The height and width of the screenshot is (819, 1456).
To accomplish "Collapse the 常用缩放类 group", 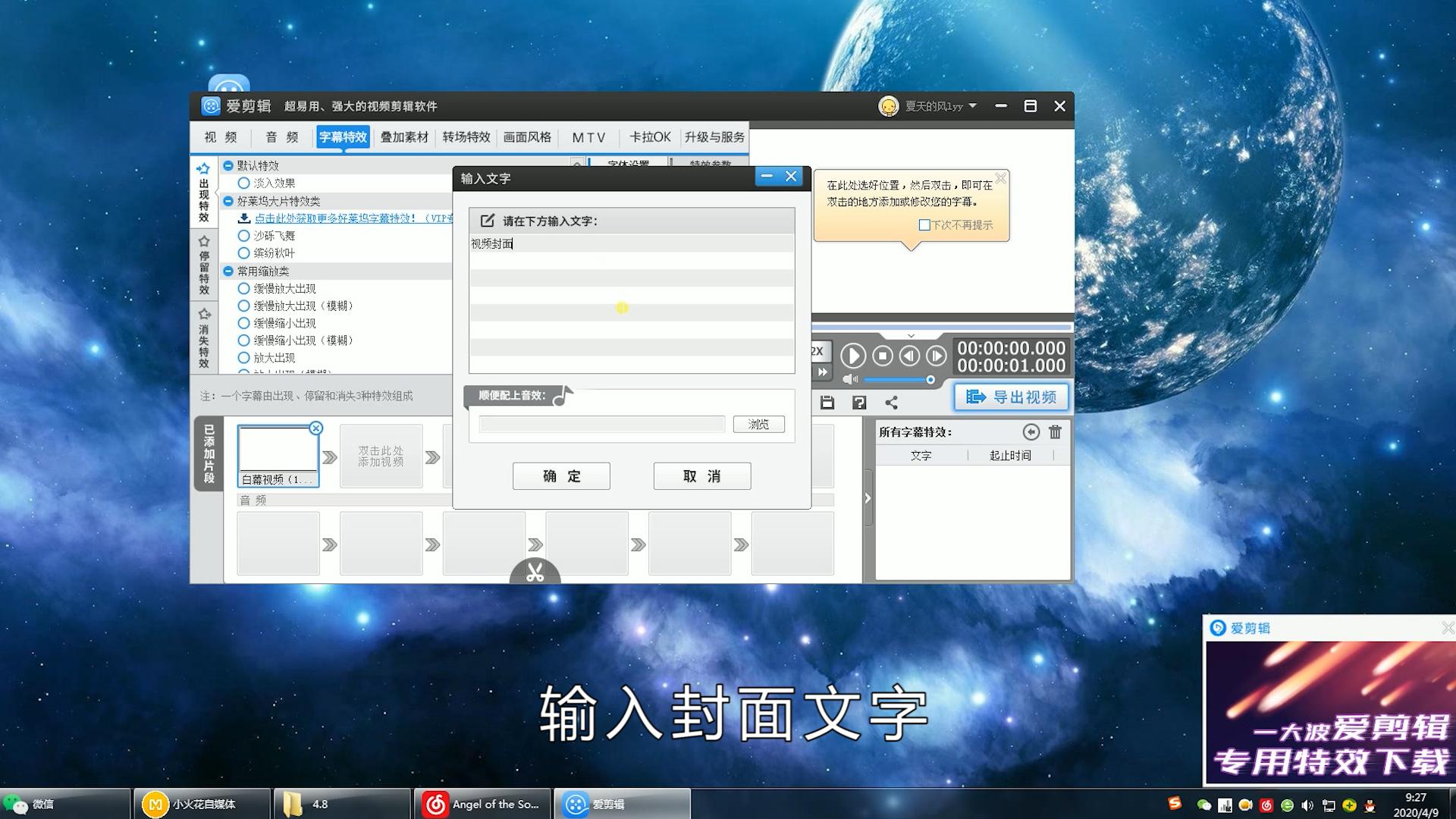I will pyautogui.click(x=227, y=271).
